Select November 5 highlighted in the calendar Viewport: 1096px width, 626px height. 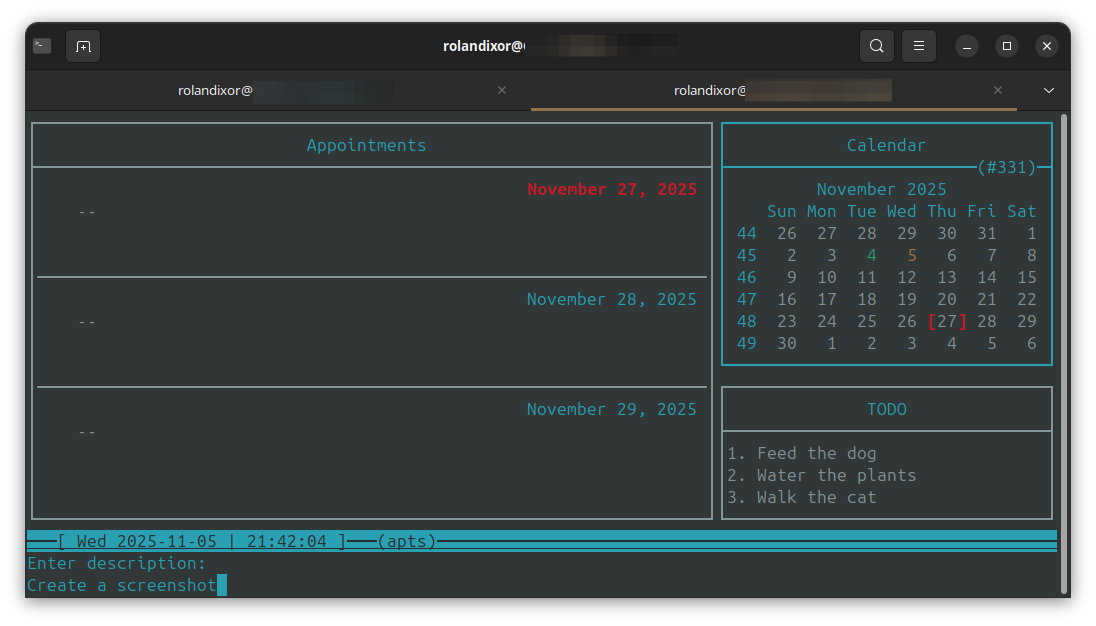click(911, 255)
